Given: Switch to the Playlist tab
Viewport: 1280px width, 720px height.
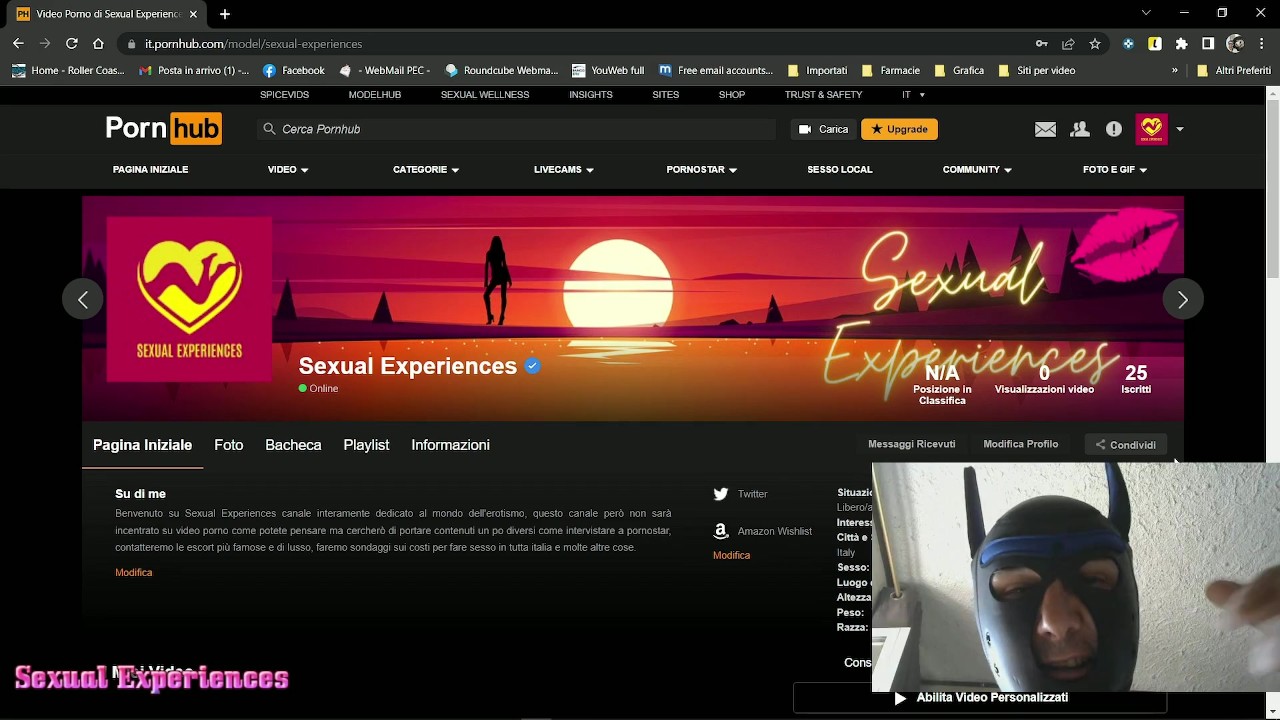Looking at the screenshot, I should click(366, 445).
